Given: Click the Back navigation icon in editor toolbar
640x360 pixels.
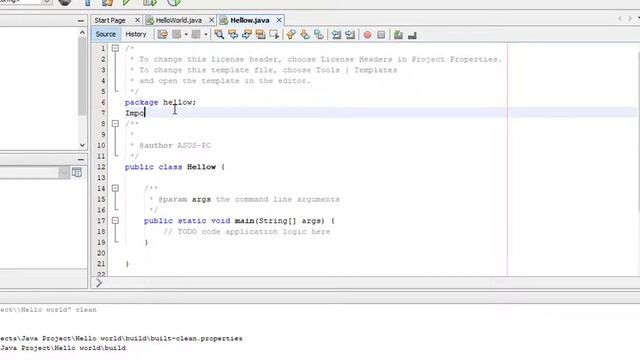Looking at the screenshot, I should point(176,35).
